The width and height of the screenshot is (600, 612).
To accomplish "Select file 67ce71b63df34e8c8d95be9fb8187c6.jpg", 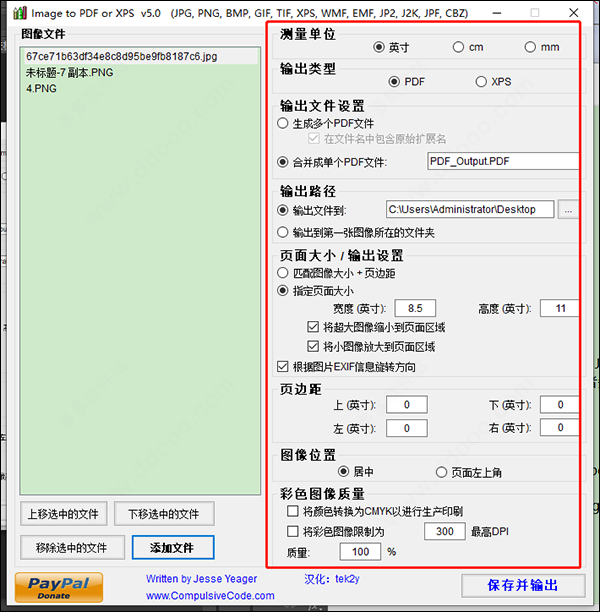I will pos(141,56).
